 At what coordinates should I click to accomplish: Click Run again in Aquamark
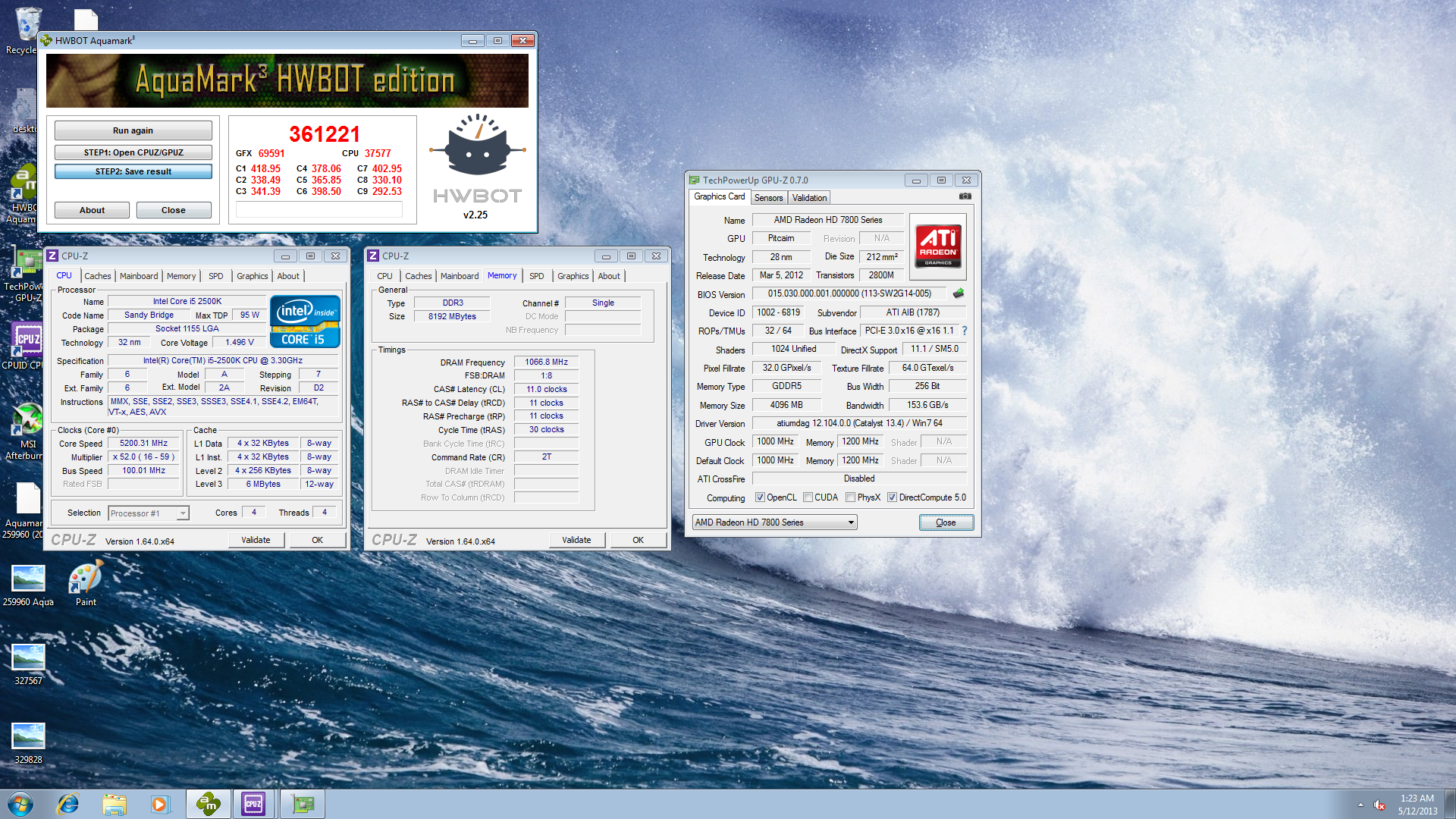(x=133, y=130)
